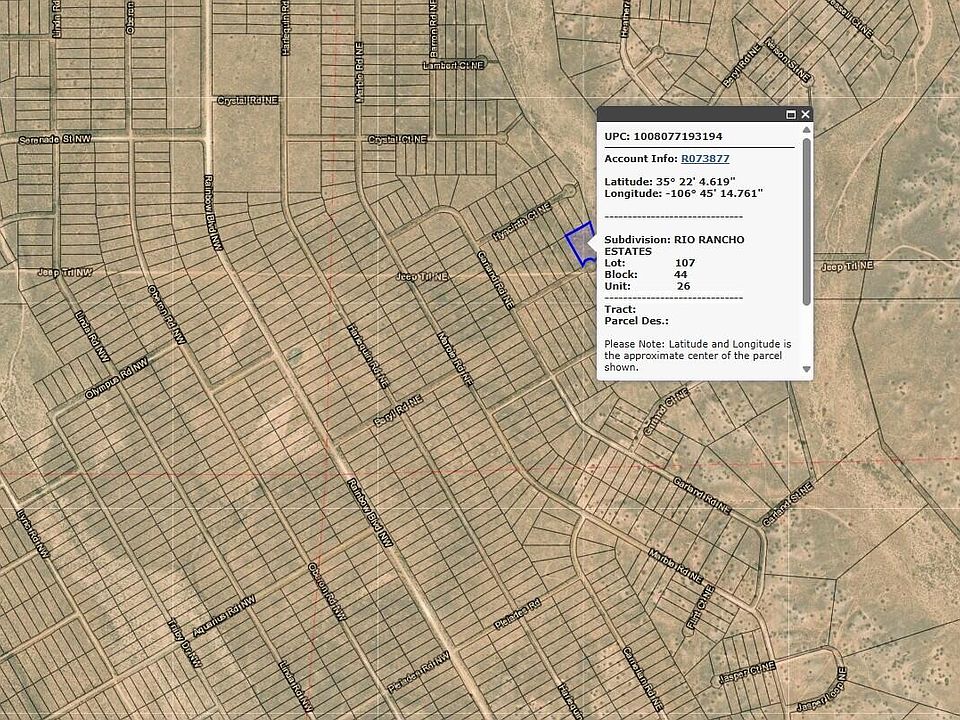
Task: Click the Pleiades Rd street label
Action: tap(517, 616)
